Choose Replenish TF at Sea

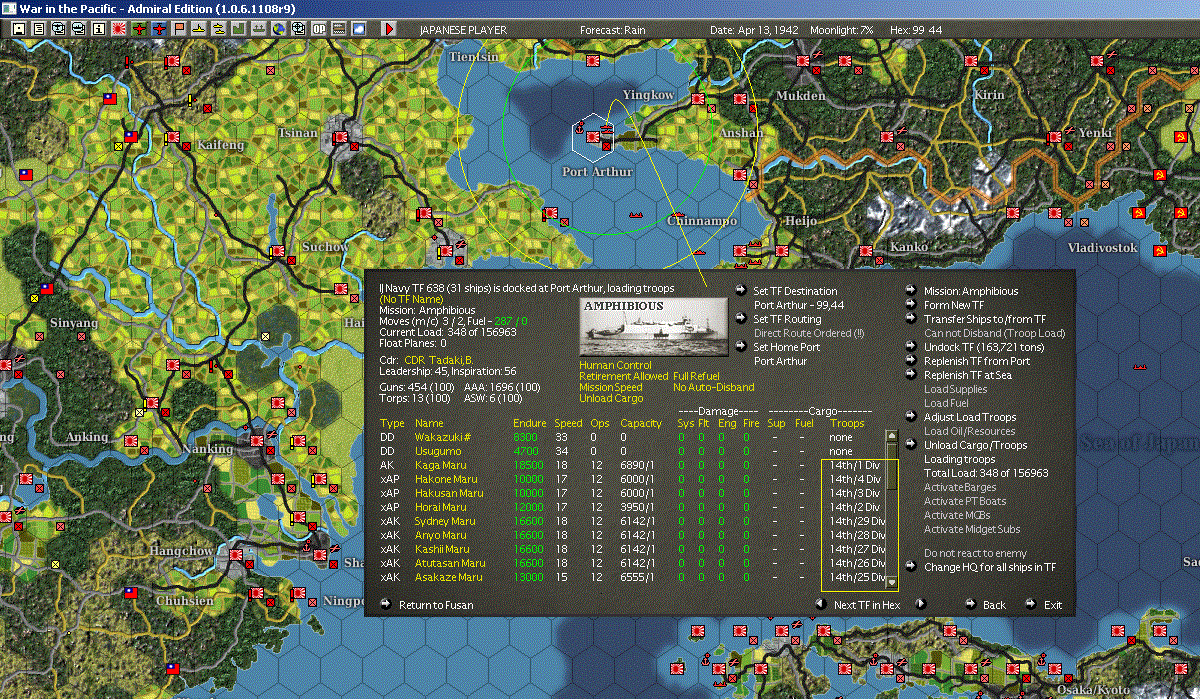967,375
